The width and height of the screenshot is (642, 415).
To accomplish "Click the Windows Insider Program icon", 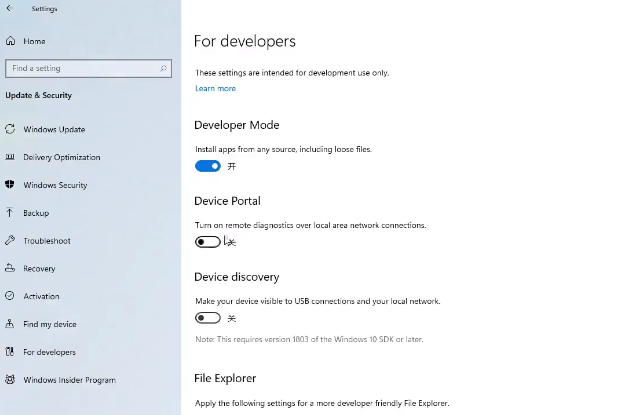I will click(x=10, y=380).
